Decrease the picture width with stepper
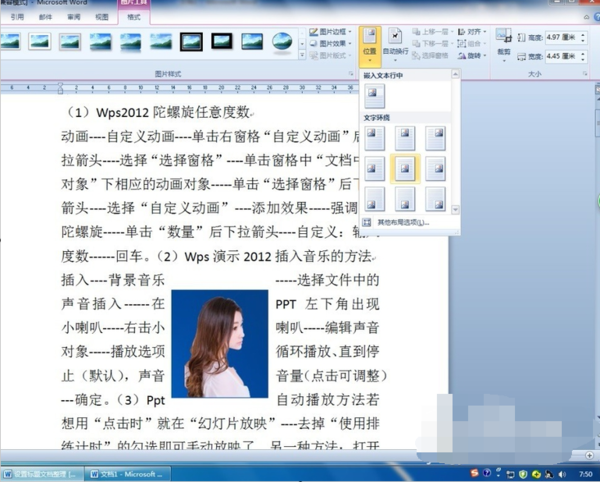600x482 pixels. pos(583,59)
